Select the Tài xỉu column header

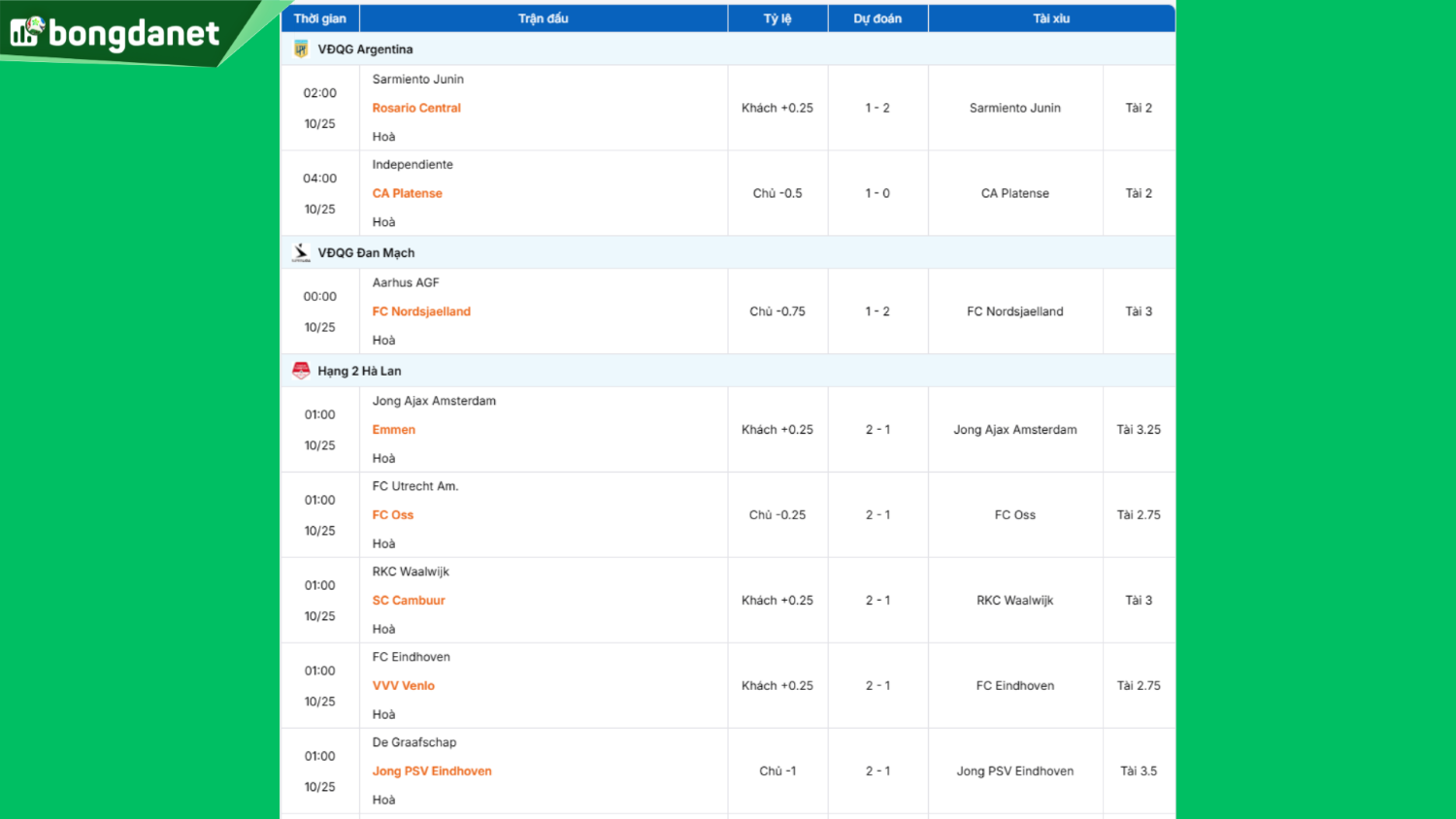tap(1051, 18)
